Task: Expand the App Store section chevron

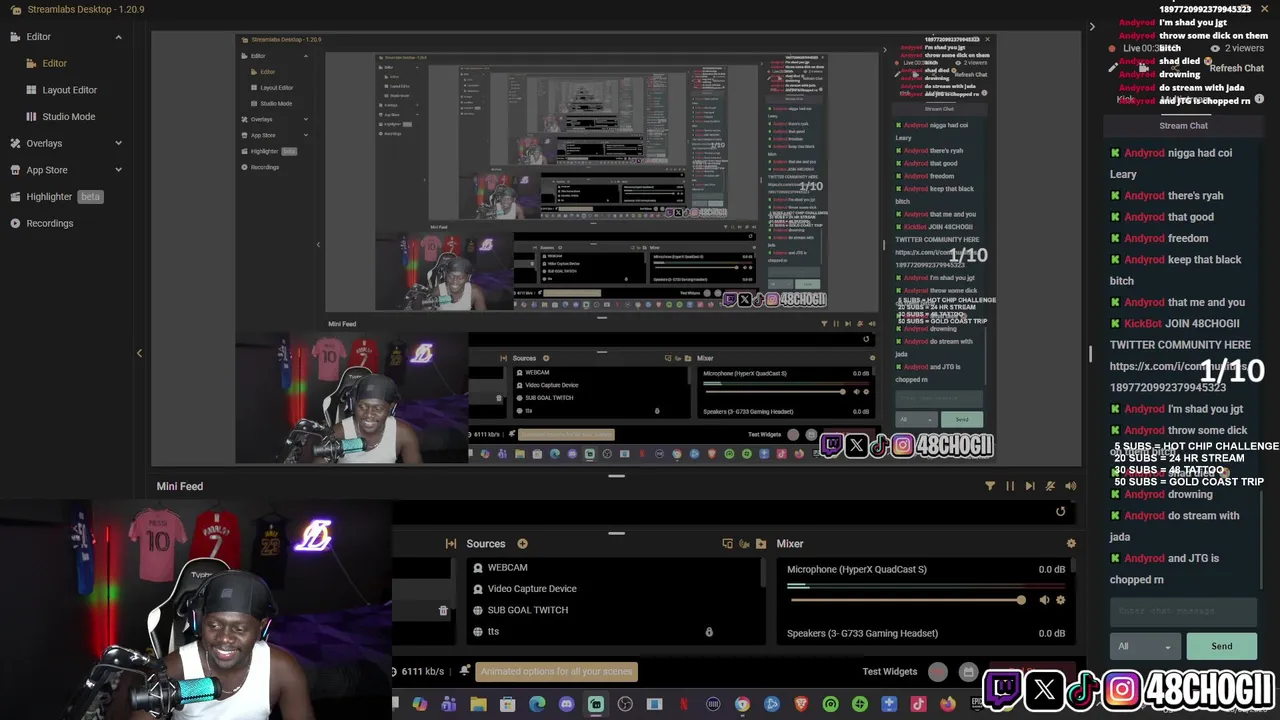Action: (118, 170)
